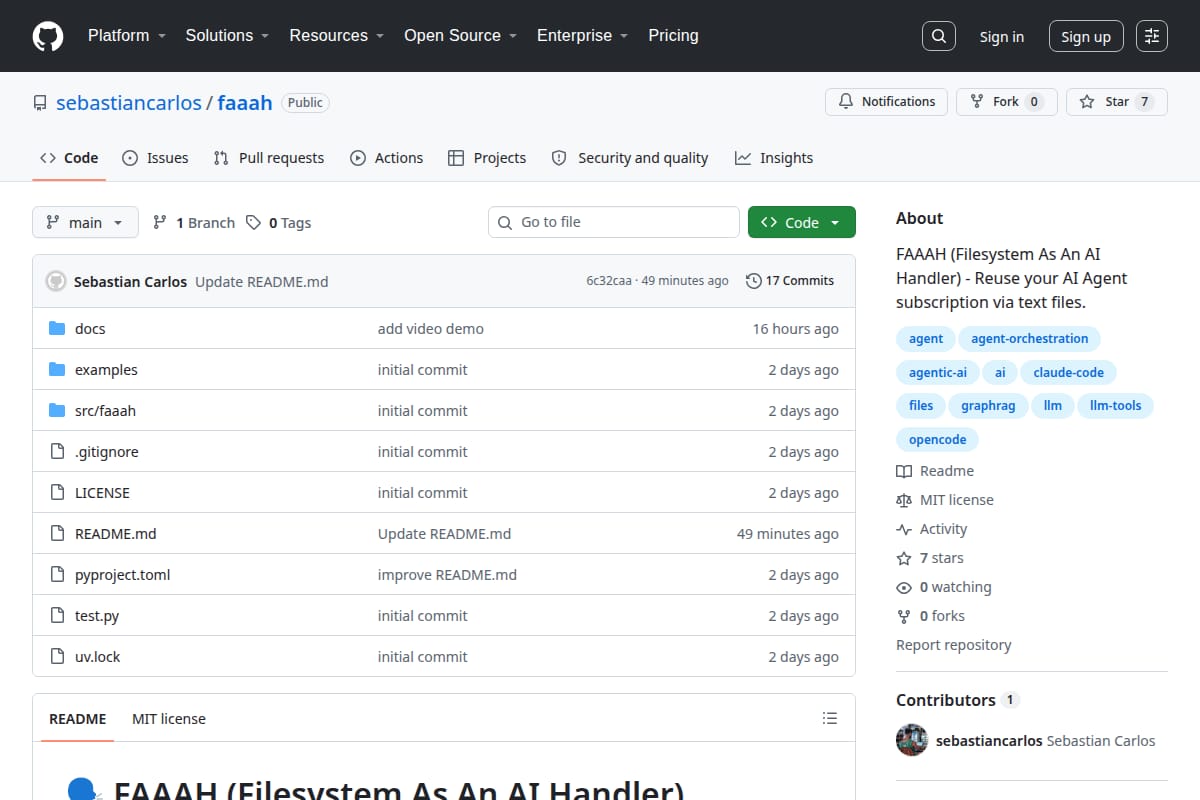Click the Go to file search field

(x=614, y=222)
